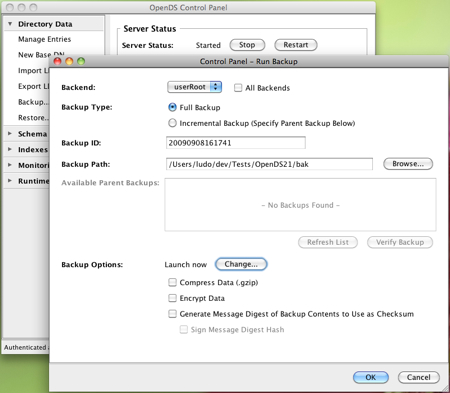Click the Browse... button
This screenshot has width=450, height=393.
coord(408,164)
